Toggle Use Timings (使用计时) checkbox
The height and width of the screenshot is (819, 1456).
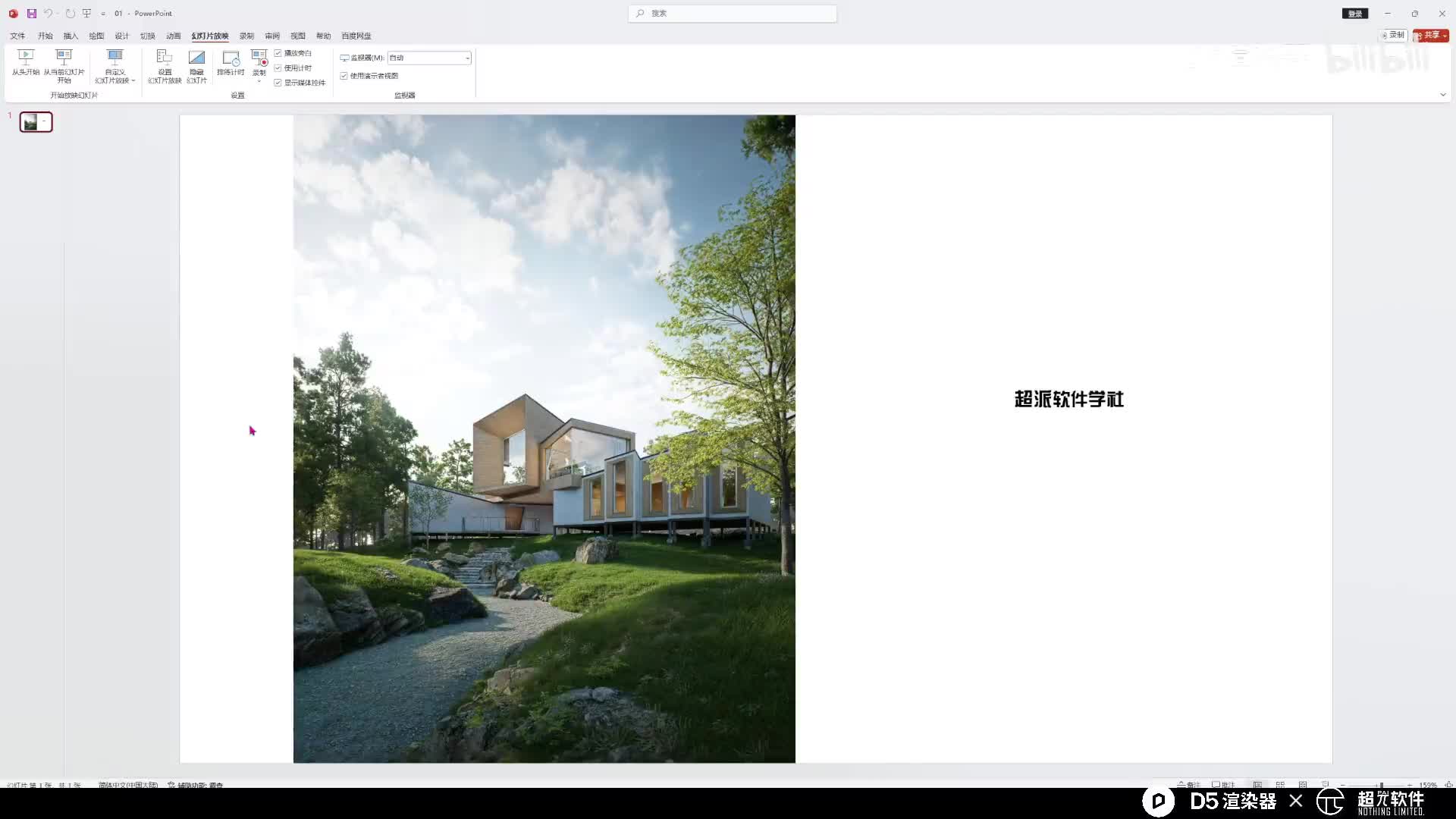[x=278, y=68]
